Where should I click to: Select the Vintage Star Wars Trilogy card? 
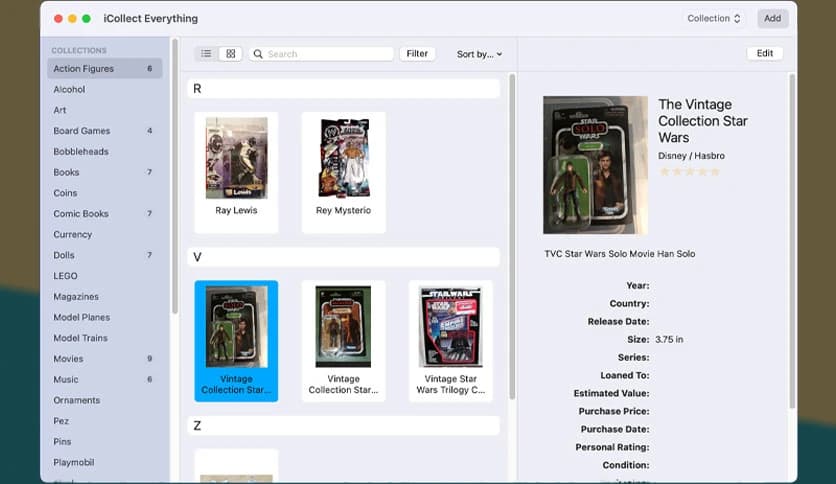click(x=451, y=341)
